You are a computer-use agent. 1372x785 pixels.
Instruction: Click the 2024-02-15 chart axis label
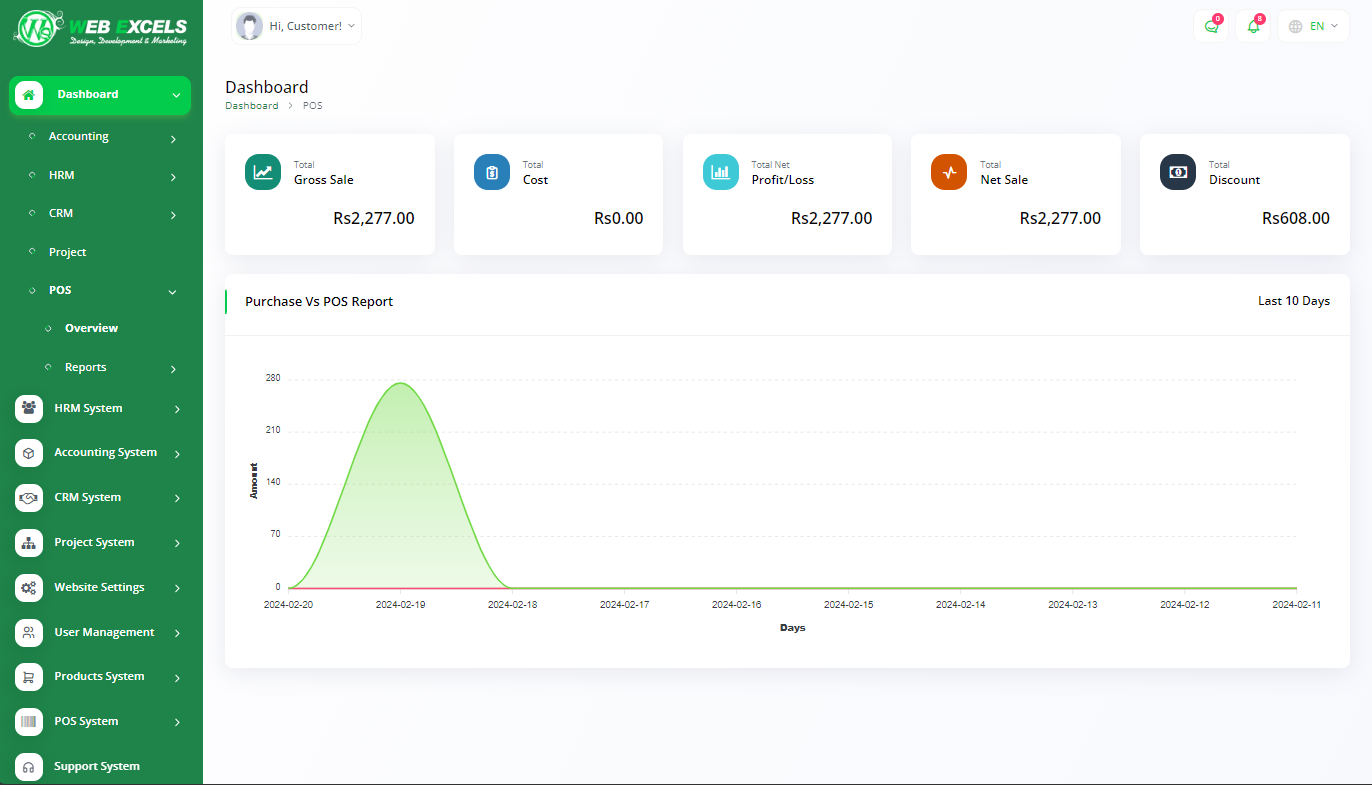click(849, 605)
